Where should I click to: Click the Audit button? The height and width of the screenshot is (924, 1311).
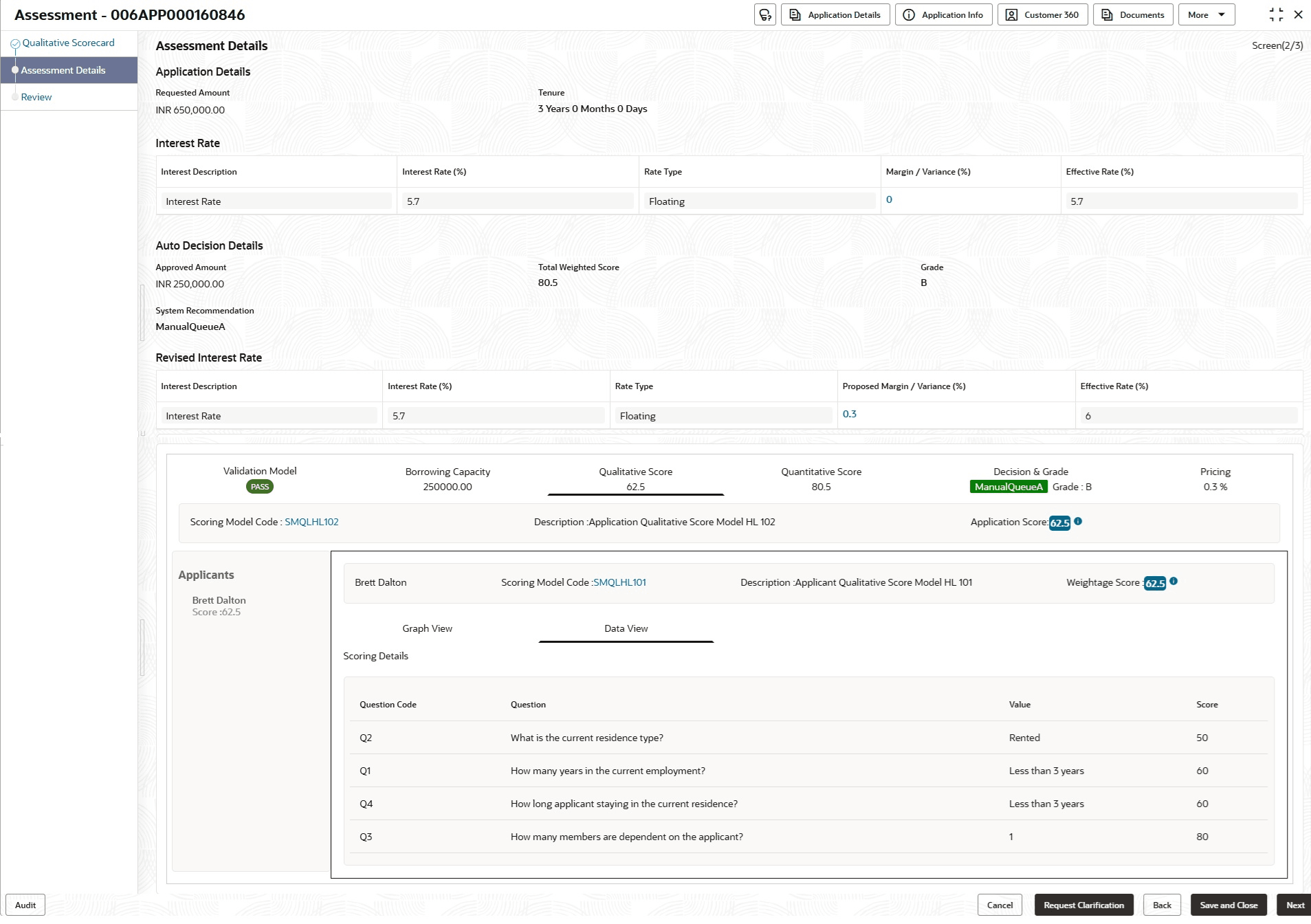(x=25, y=905)
